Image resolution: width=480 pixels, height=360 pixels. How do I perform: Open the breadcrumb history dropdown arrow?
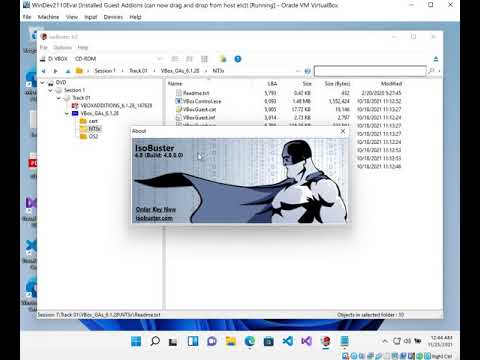click(x=298, y=71)
